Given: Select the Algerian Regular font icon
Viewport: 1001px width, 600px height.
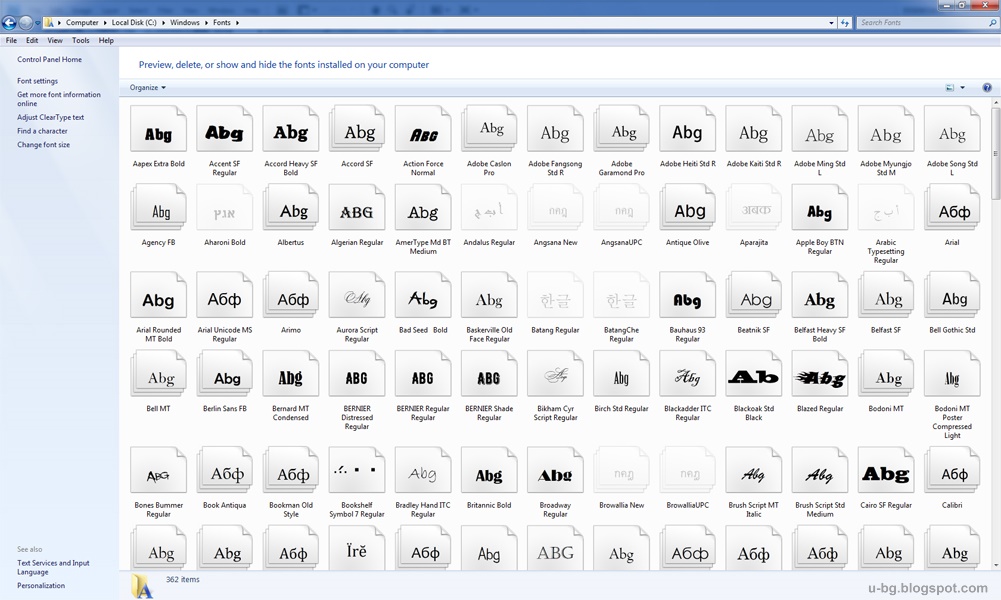Looking at the screenshot, I should pos(357,208).
